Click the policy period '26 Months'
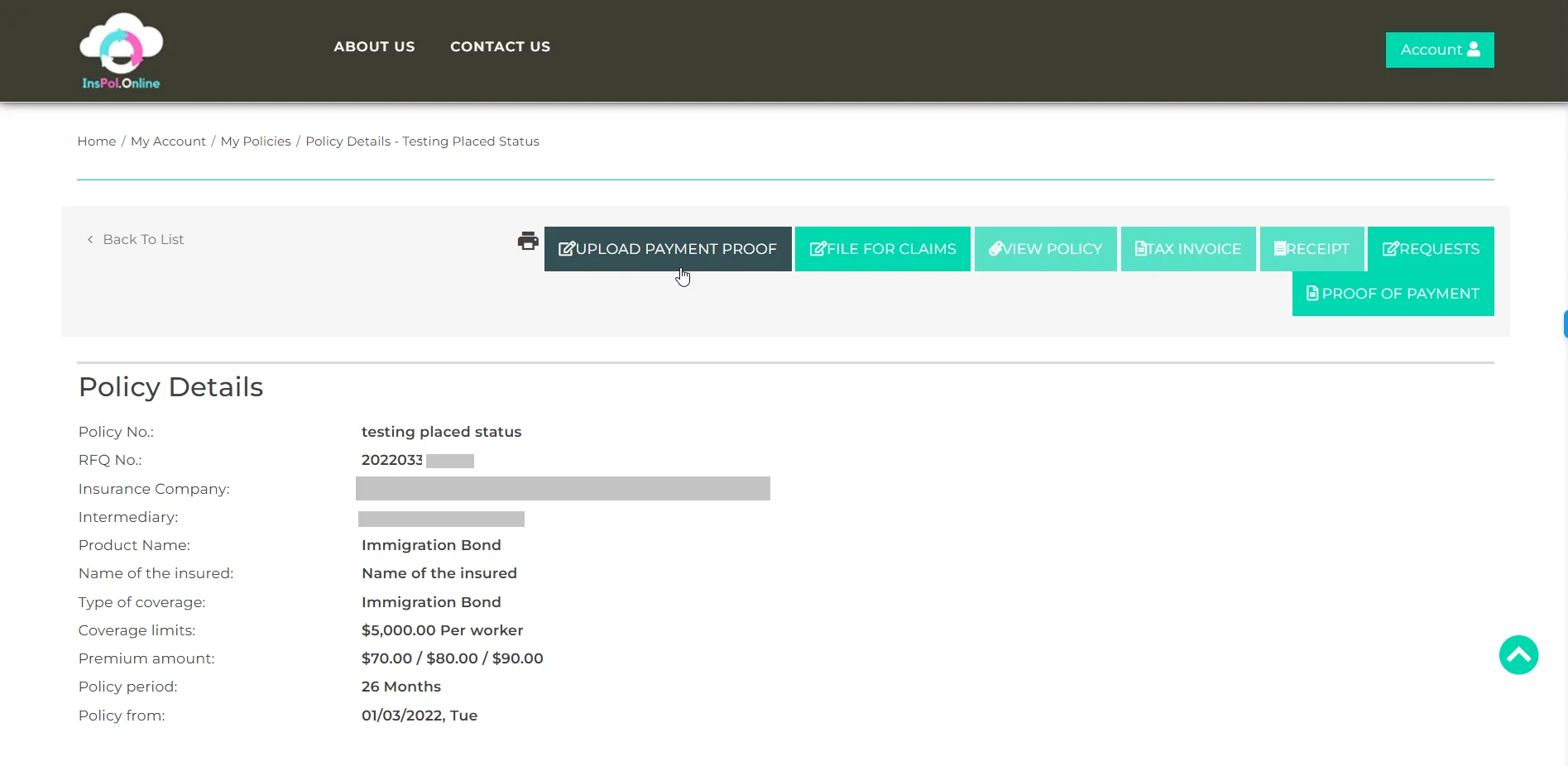This screenshot has width=1568, height=766. pyautogui.click(x=400, y=687)
